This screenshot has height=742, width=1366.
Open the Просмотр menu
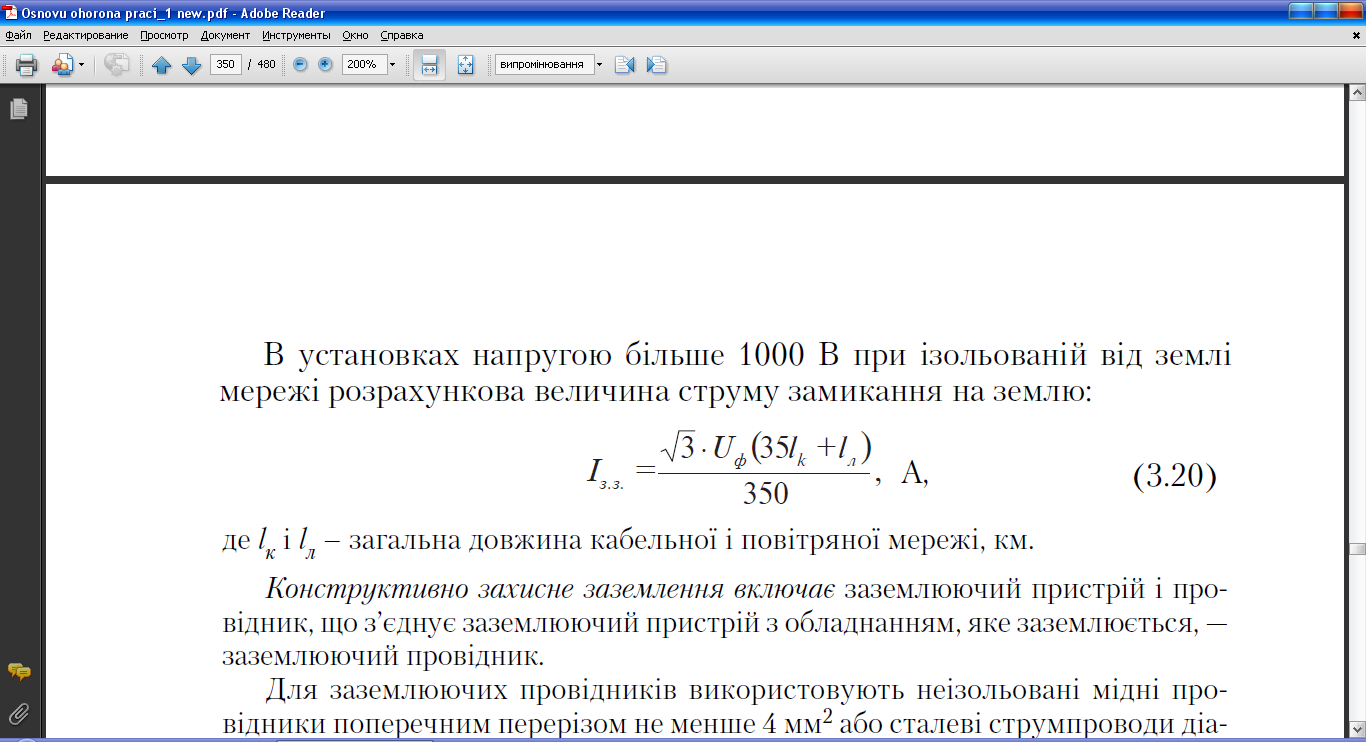pyautogui.click(x=165, y=35)
